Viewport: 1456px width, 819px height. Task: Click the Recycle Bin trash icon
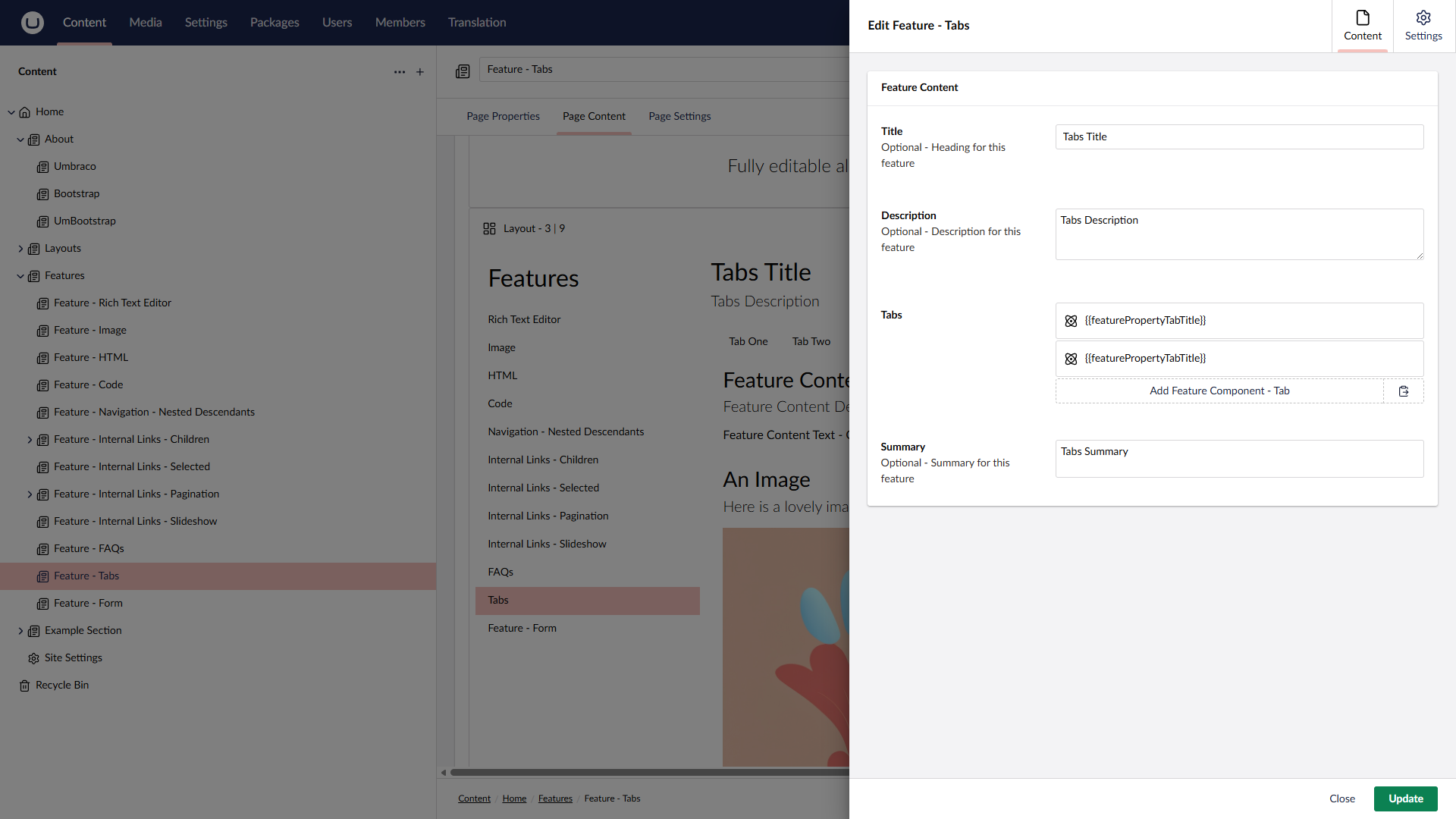(24, 686)
